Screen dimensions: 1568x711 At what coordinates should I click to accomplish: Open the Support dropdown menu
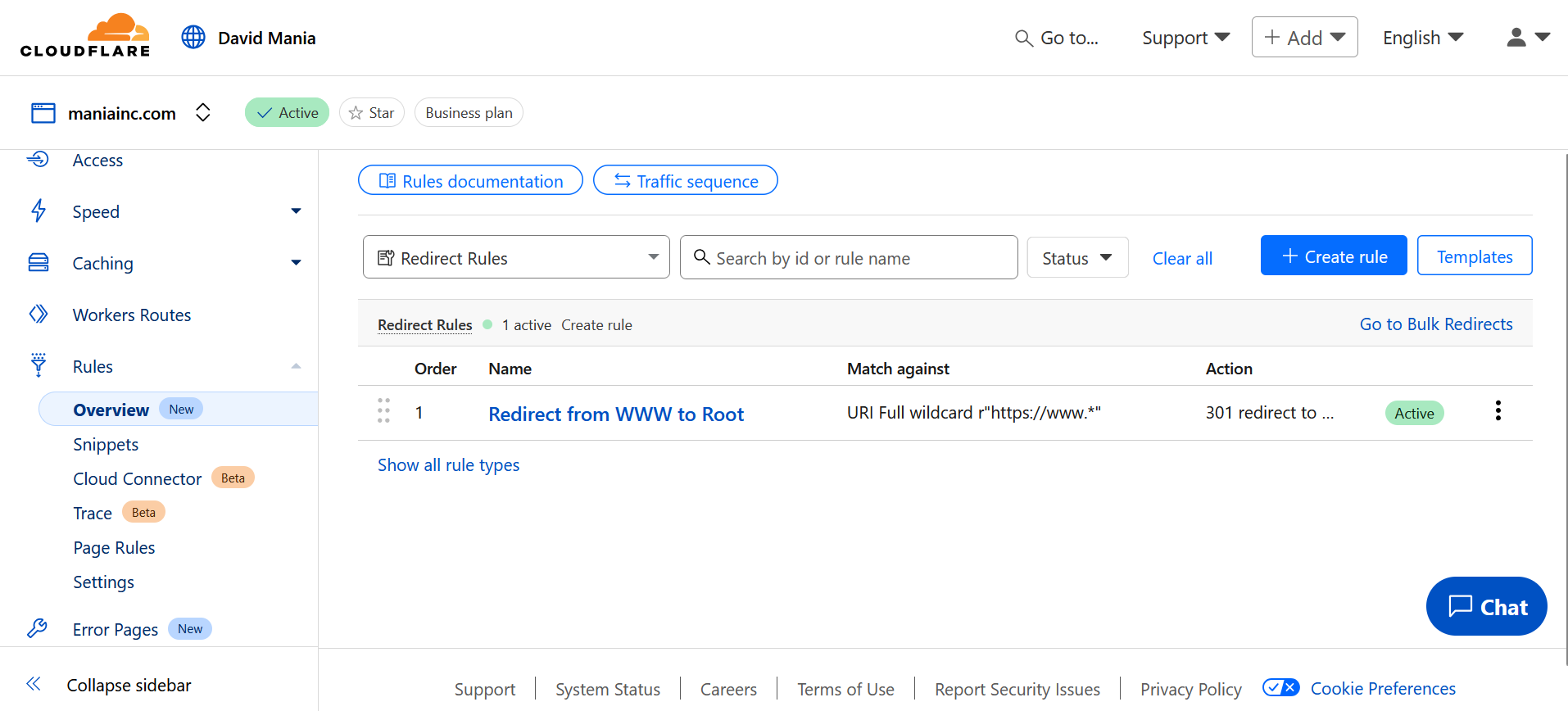pos(1185,38)
